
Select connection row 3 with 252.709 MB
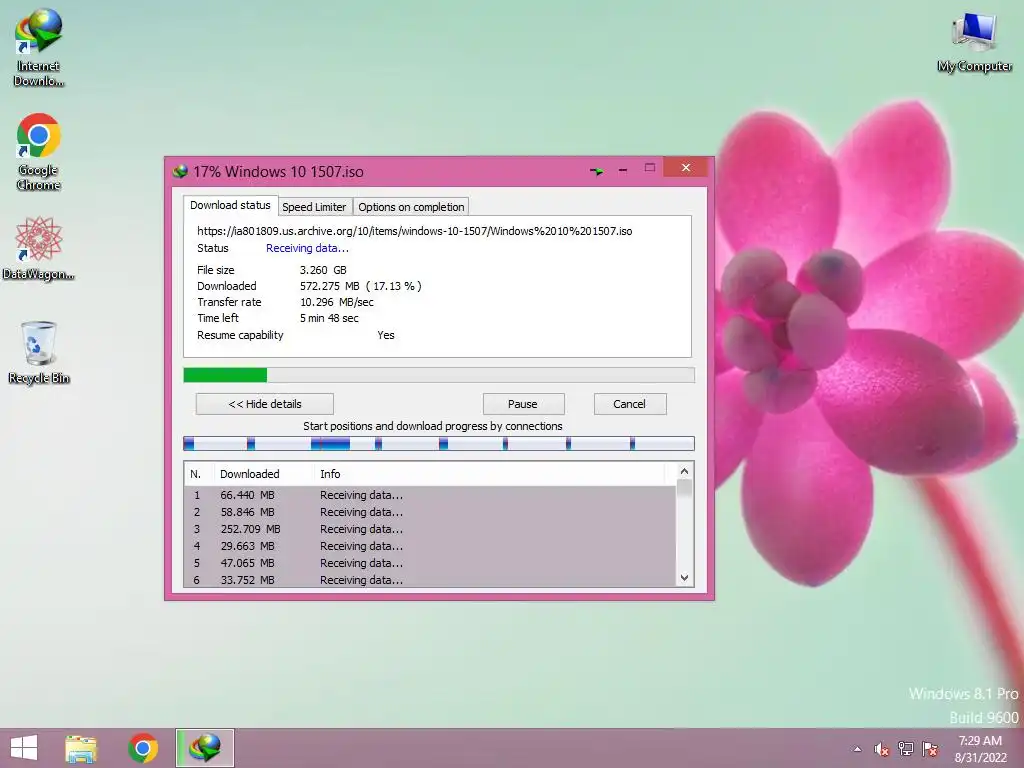431,529
